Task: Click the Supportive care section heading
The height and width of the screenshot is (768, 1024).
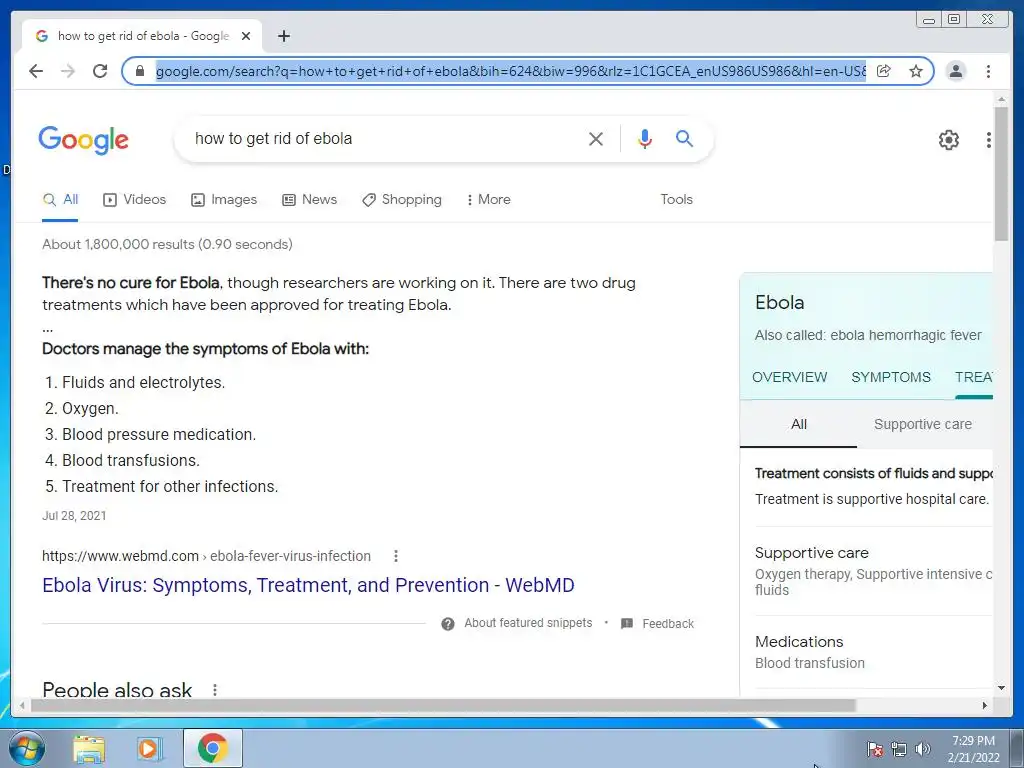Action: 812,553
